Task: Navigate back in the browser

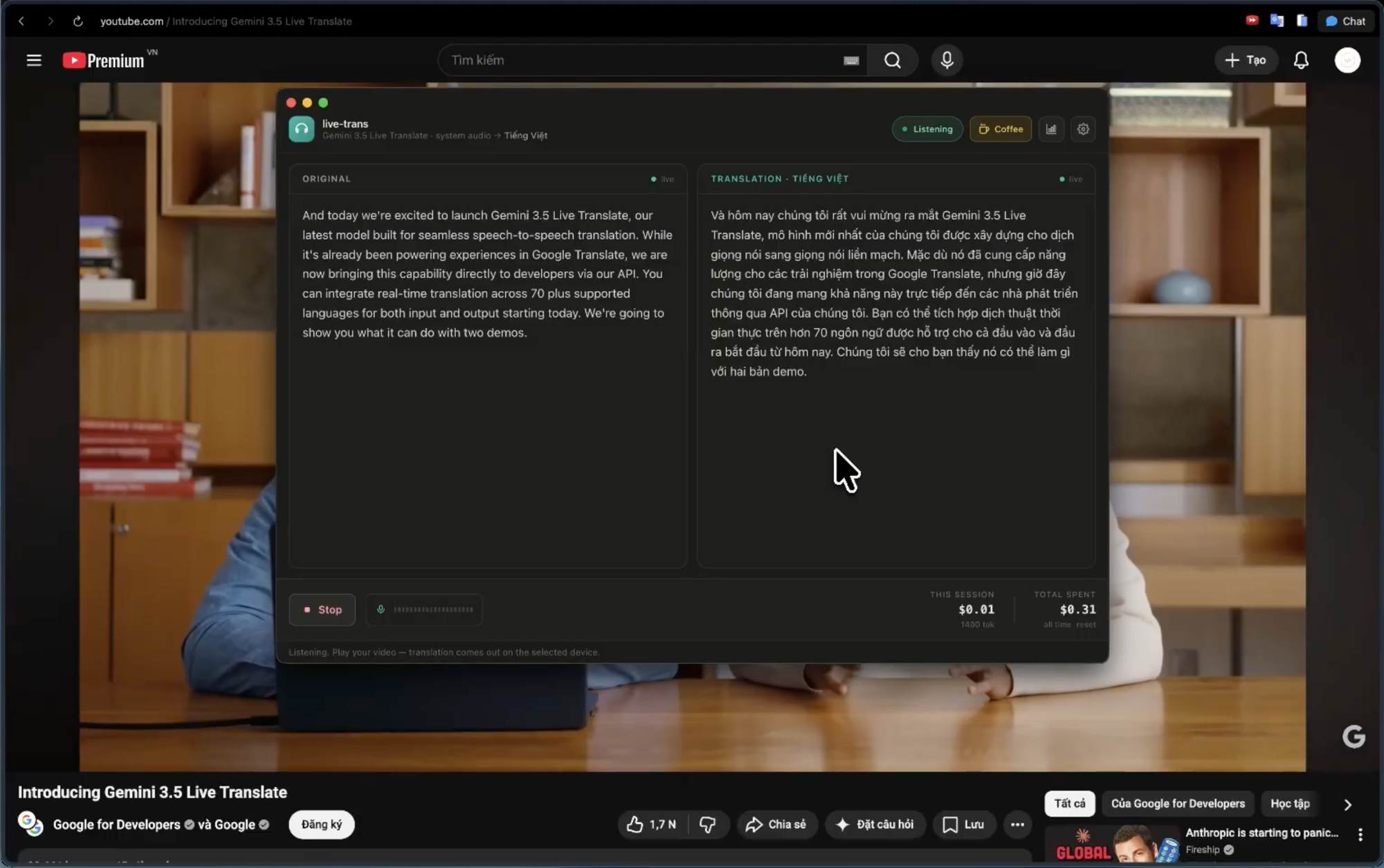Action: tap(21, 21)
